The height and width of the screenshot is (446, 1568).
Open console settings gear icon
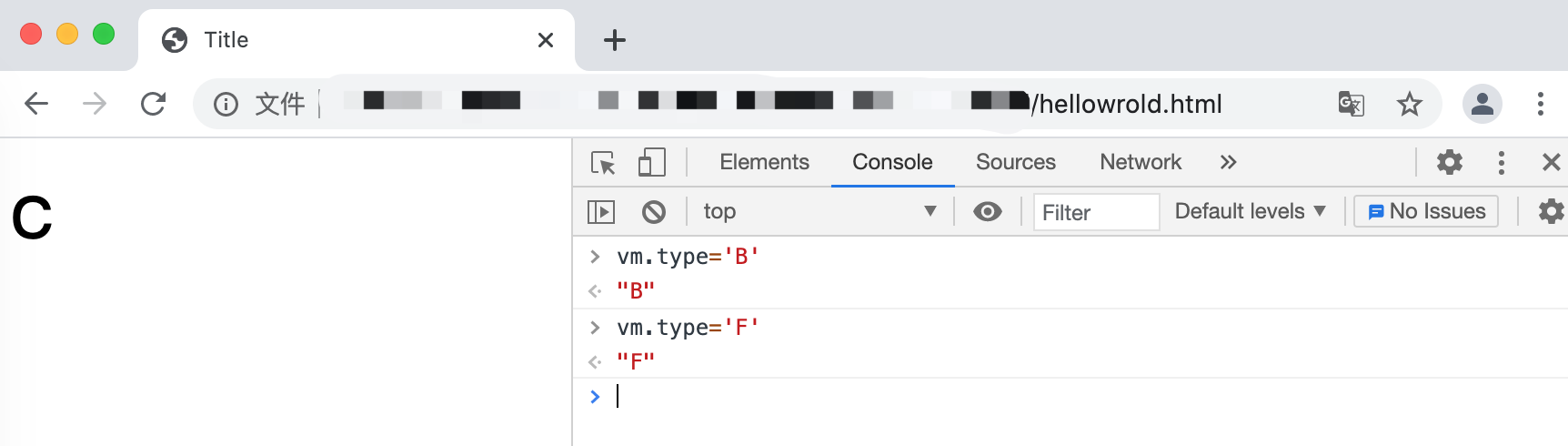(x=1550, y=212)
